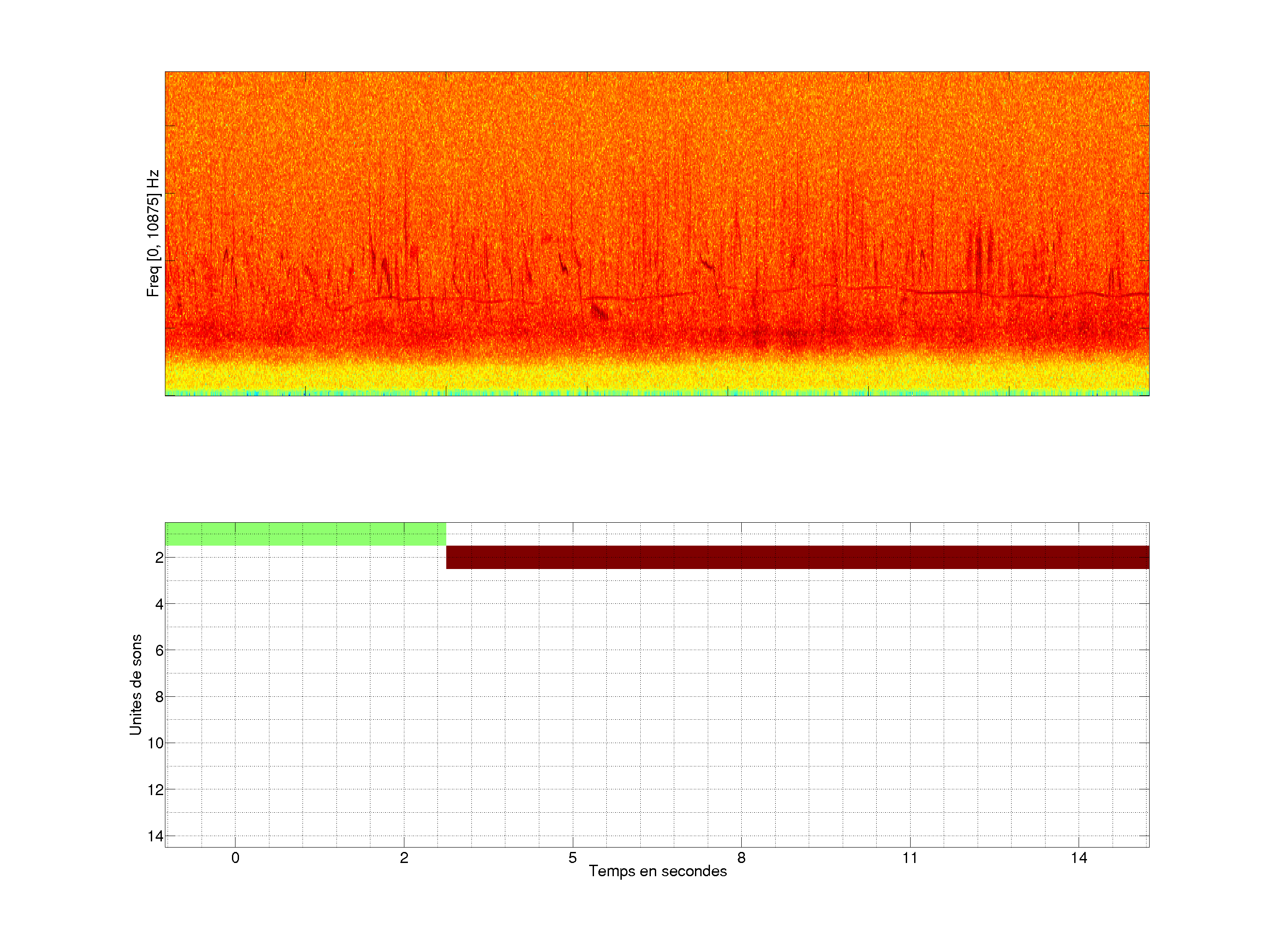Click the 'Temps en secondes' axis label
The height and width of the screenshot is (952, 1270).
pyautogui.click(x=657, y=871)
